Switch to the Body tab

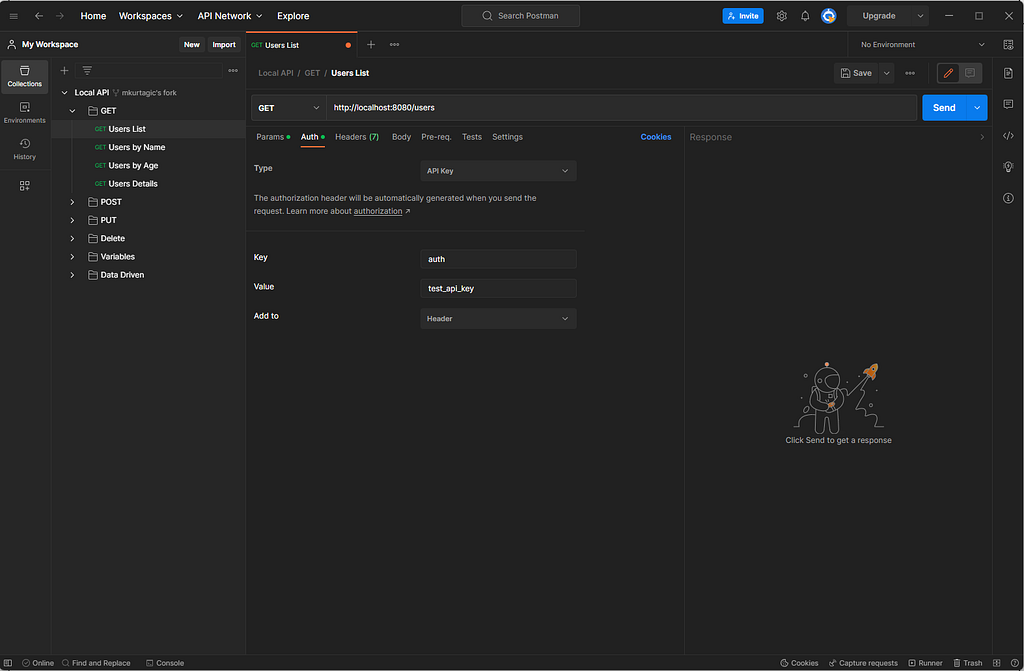pyautogui.click(x=402, y=137)
